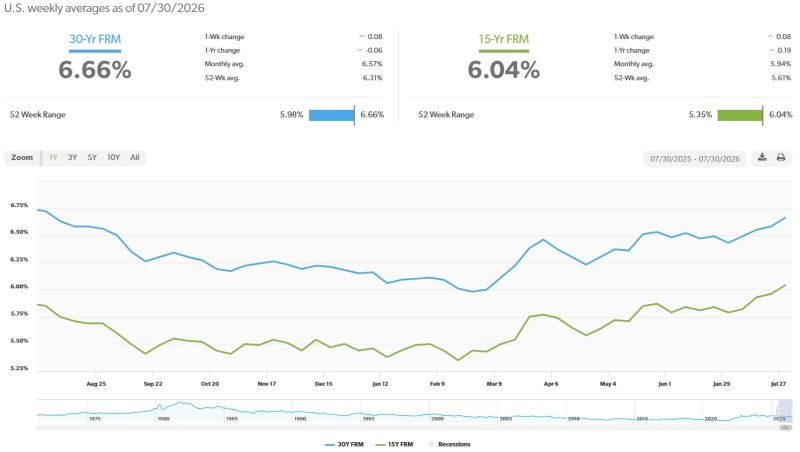This screenshot has height=452, width=800.
Task: Switch the zoom to 5Y
Action: [x=92, y=158]
